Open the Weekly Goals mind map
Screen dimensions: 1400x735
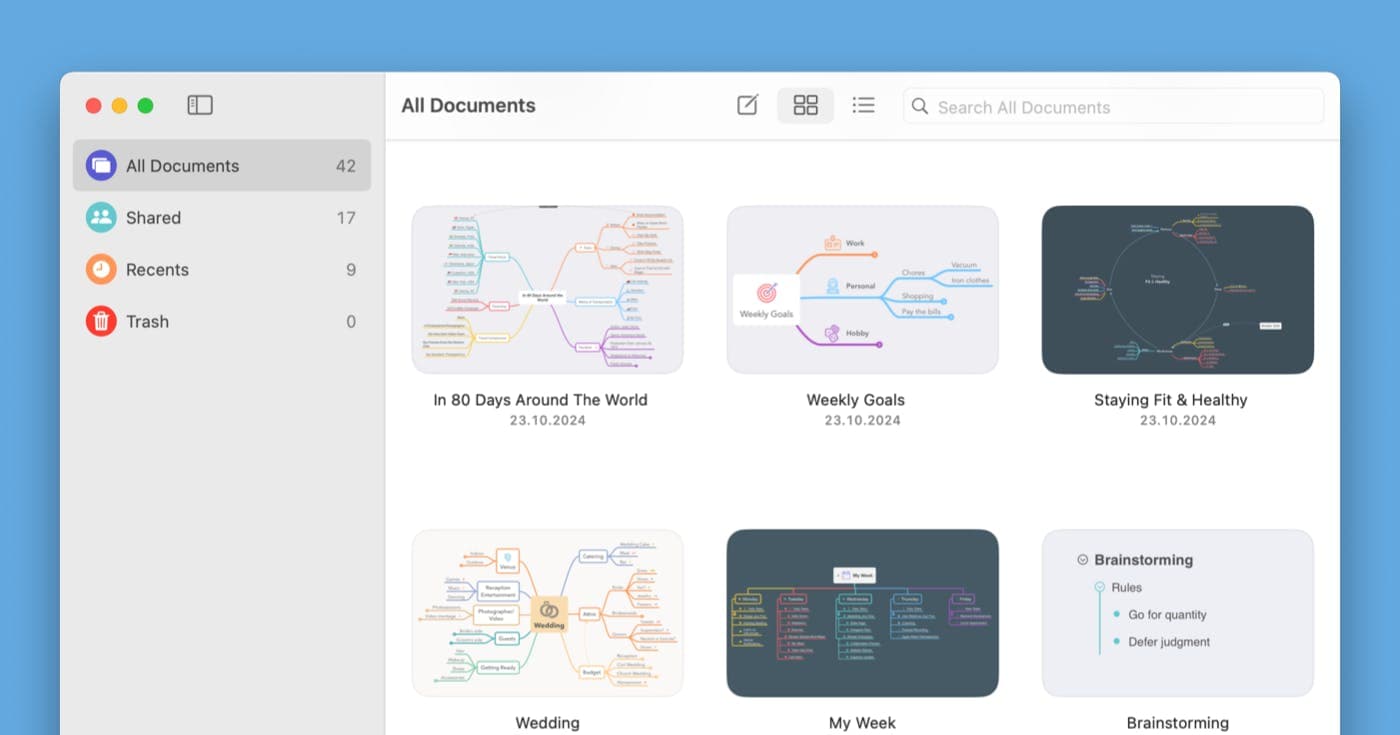point(862,289)
